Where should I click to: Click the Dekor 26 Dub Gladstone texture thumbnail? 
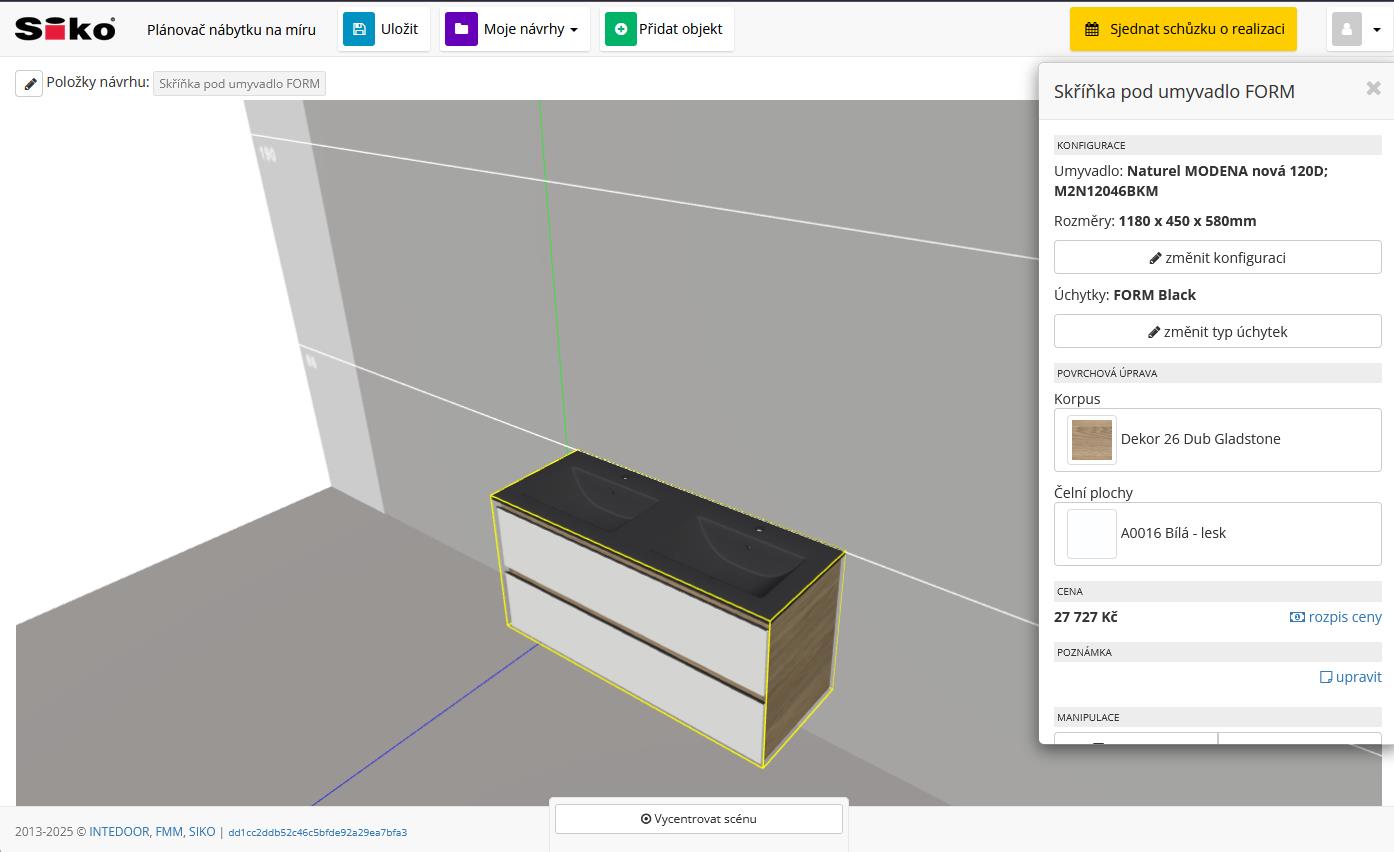point(1091,439)
